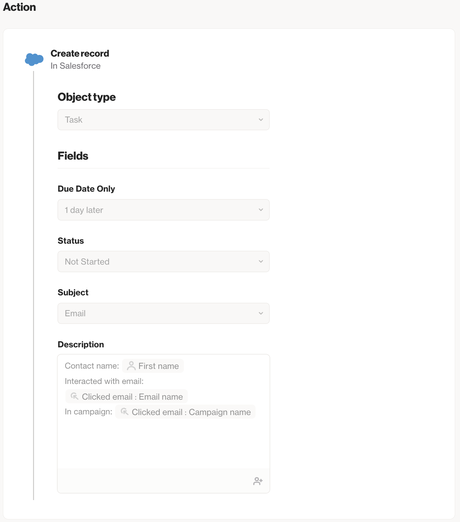This screenshot has height=522, width=460.
Task: Click the Description footer toolbar bar
Action: click(x=163, y=481)
